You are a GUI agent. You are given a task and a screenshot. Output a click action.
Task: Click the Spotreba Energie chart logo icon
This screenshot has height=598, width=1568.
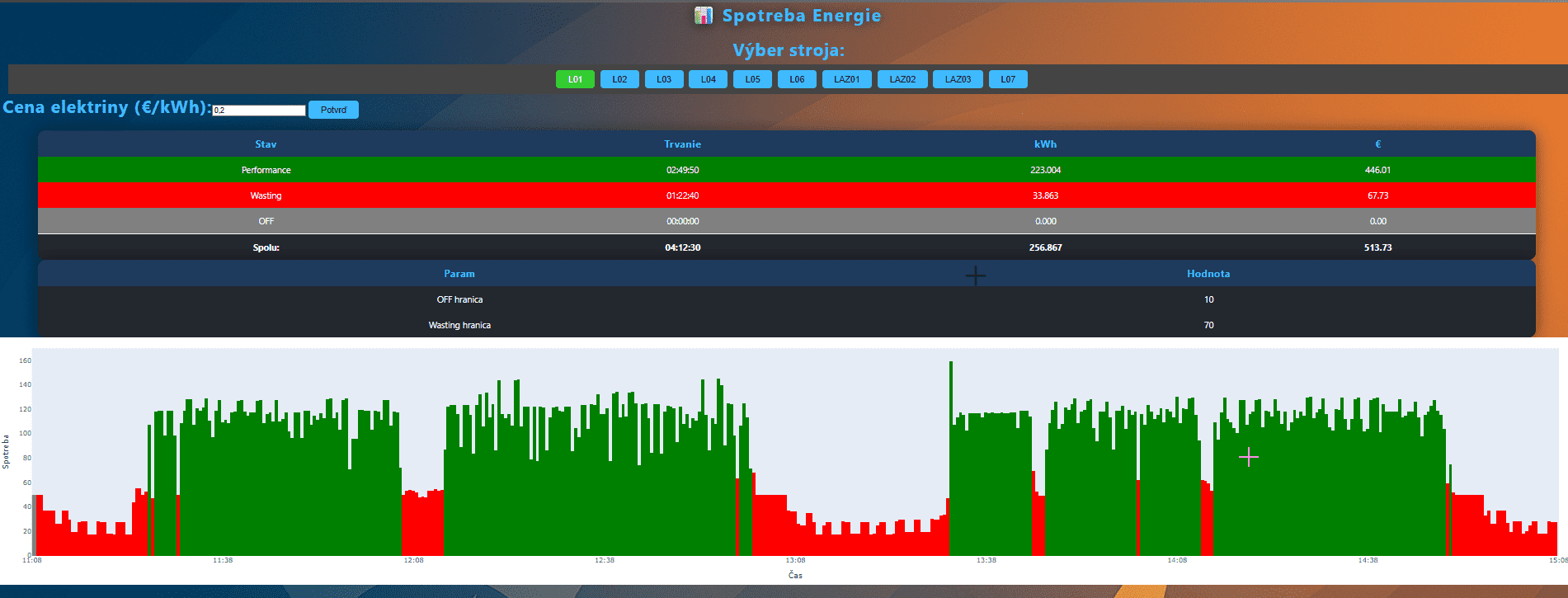tap(703, 16)
